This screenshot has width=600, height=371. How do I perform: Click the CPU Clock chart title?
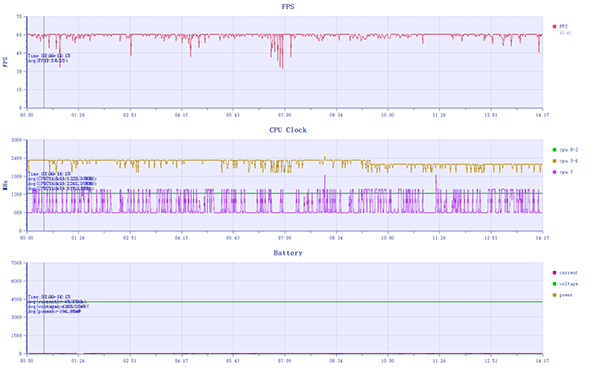click(288, 130)
